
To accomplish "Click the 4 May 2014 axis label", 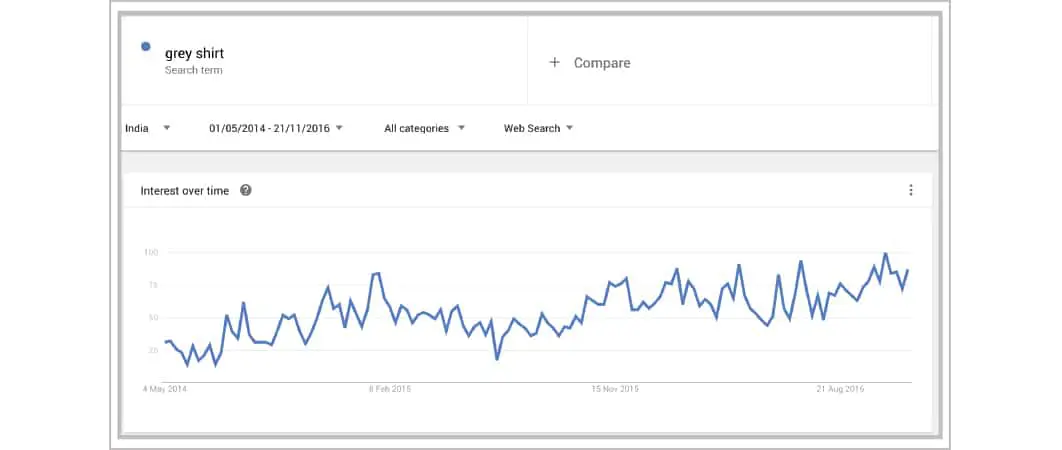I will tap(165, 389).
